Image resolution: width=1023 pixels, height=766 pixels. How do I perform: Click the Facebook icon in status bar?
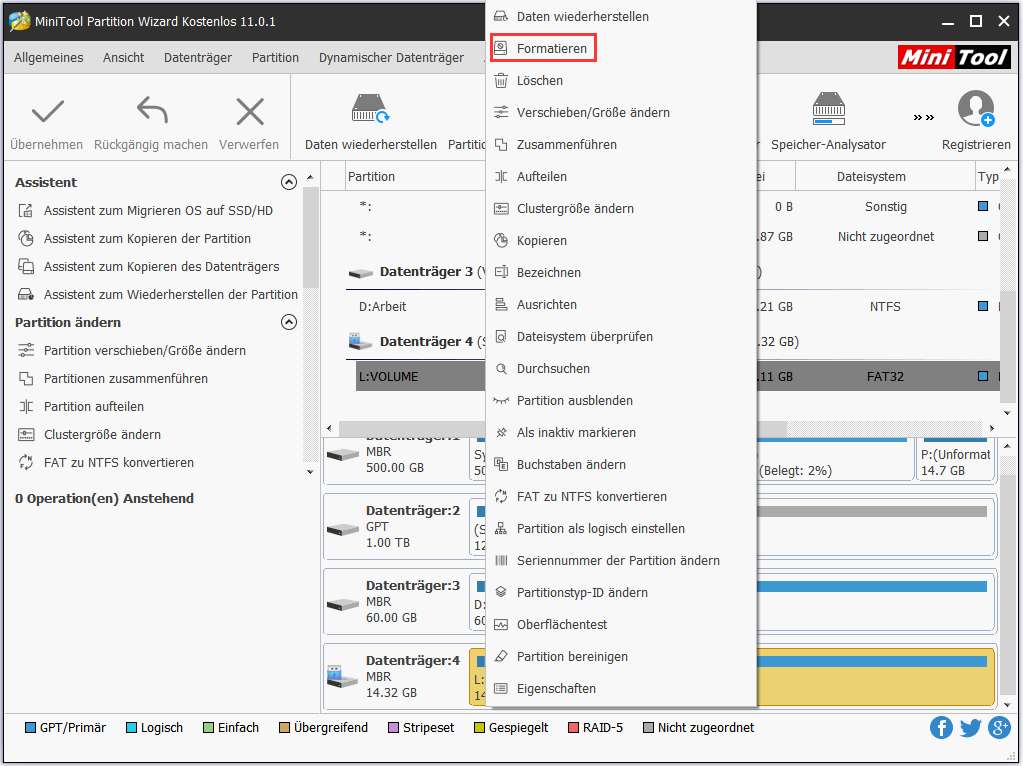pos(941,727)
